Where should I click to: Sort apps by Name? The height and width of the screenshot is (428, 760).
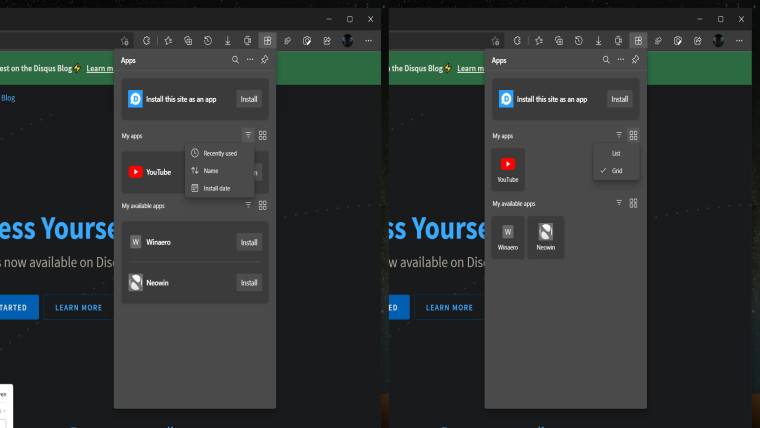(x=220, y=171)
